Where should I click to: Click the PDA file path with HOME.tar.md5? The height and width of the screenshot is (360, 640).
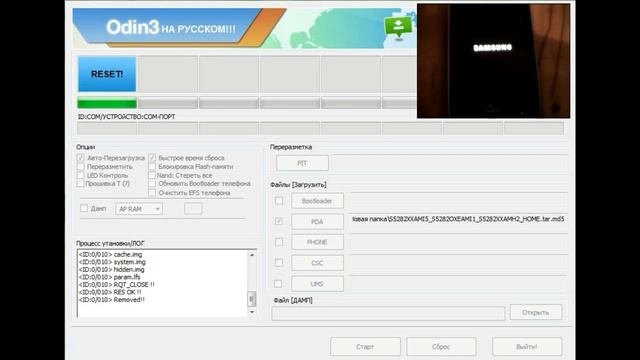pyautogui.click(x=458, y=219)
